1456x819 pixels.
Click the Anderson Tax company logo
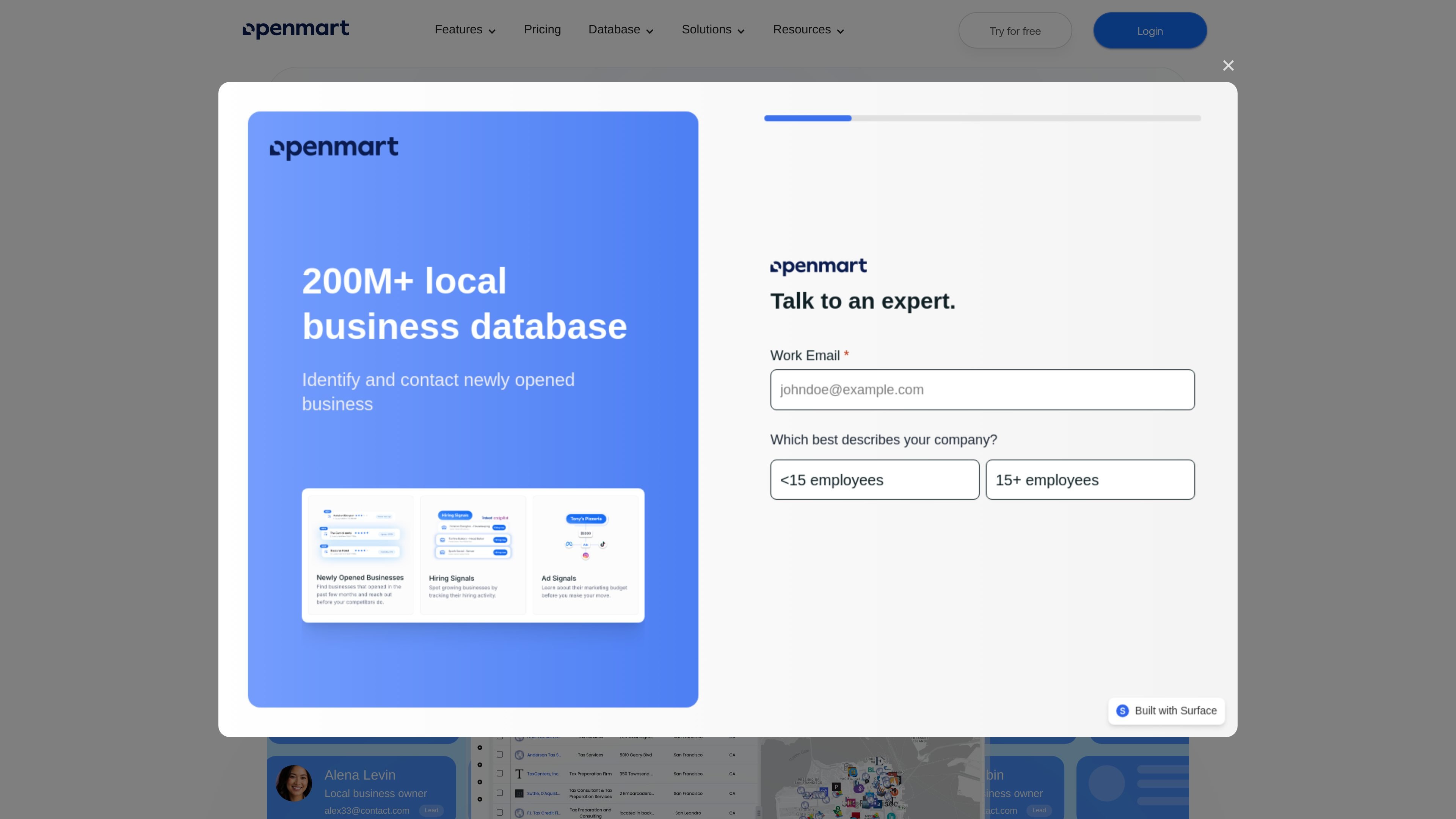519,755
